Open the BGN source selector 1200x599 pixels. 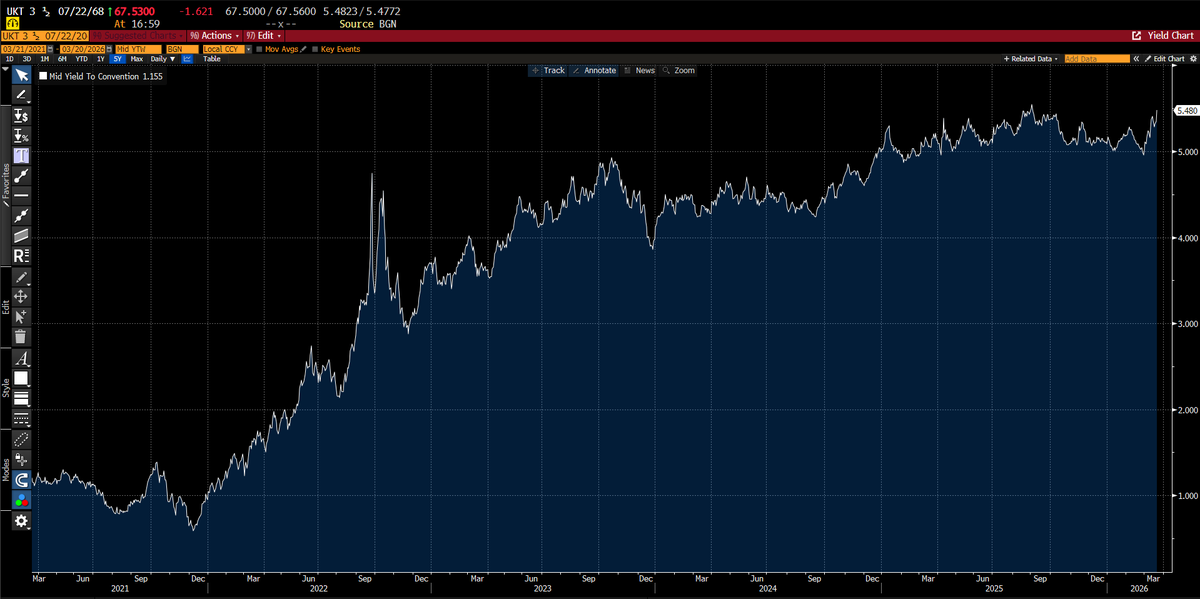(182, 49)
